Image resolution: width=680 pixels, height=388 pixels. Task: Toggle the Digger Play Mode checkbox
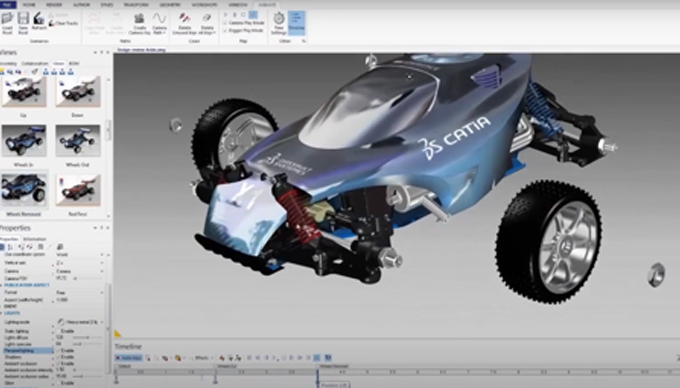click(x=226, y=31)
